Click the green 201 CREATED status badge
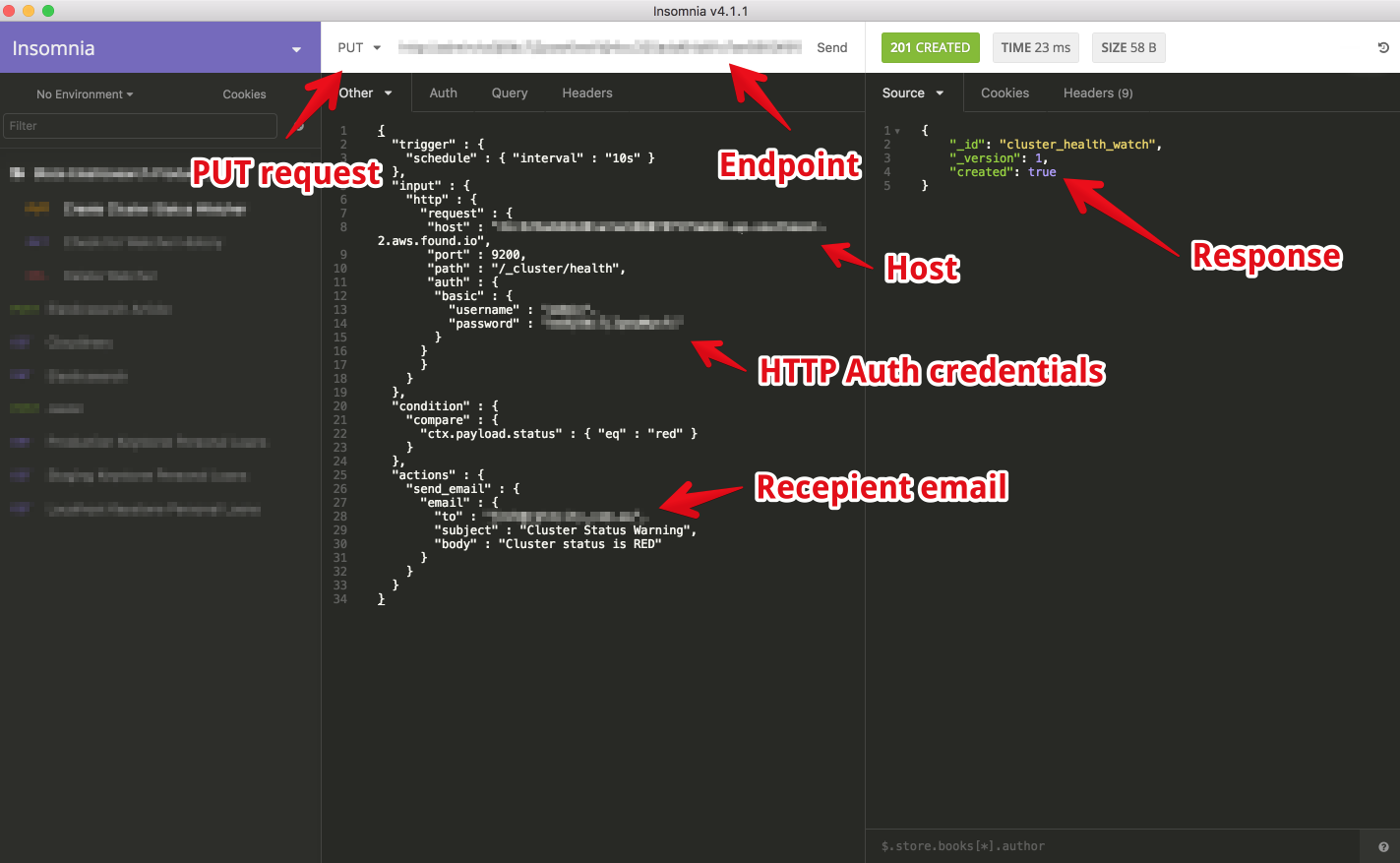This screenshot has width=1400, height=863. click(x=930, y=46)
